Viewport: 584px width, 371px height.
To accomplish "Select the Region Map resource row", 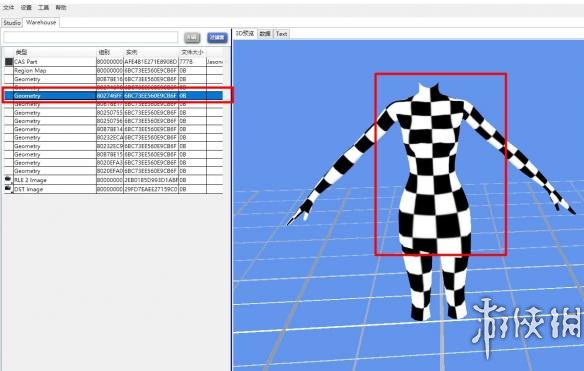I will (114, 70).
